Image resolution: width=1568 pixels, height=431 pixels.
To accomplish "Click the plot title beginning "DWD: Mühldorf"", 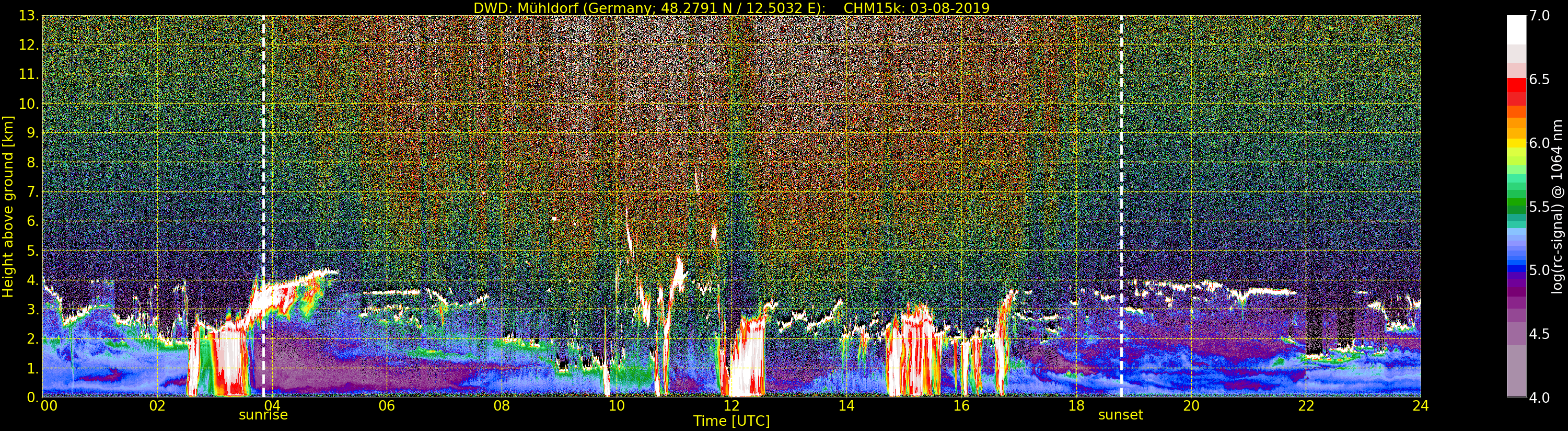I will pyautogui.click(x=731, y=8).
